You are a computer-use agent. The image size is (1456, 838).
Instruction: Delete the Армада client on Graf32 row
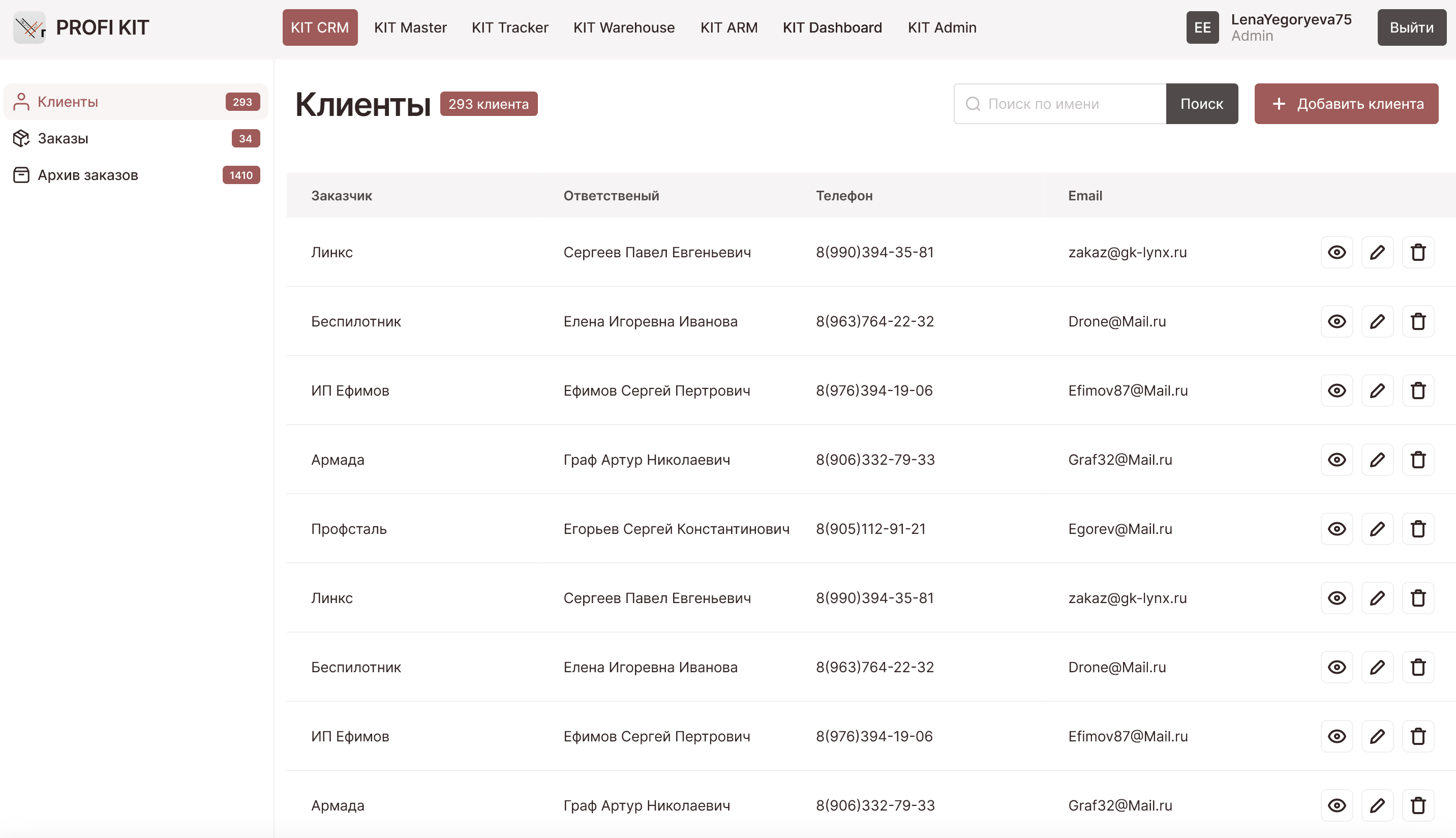pos(1417,459)
